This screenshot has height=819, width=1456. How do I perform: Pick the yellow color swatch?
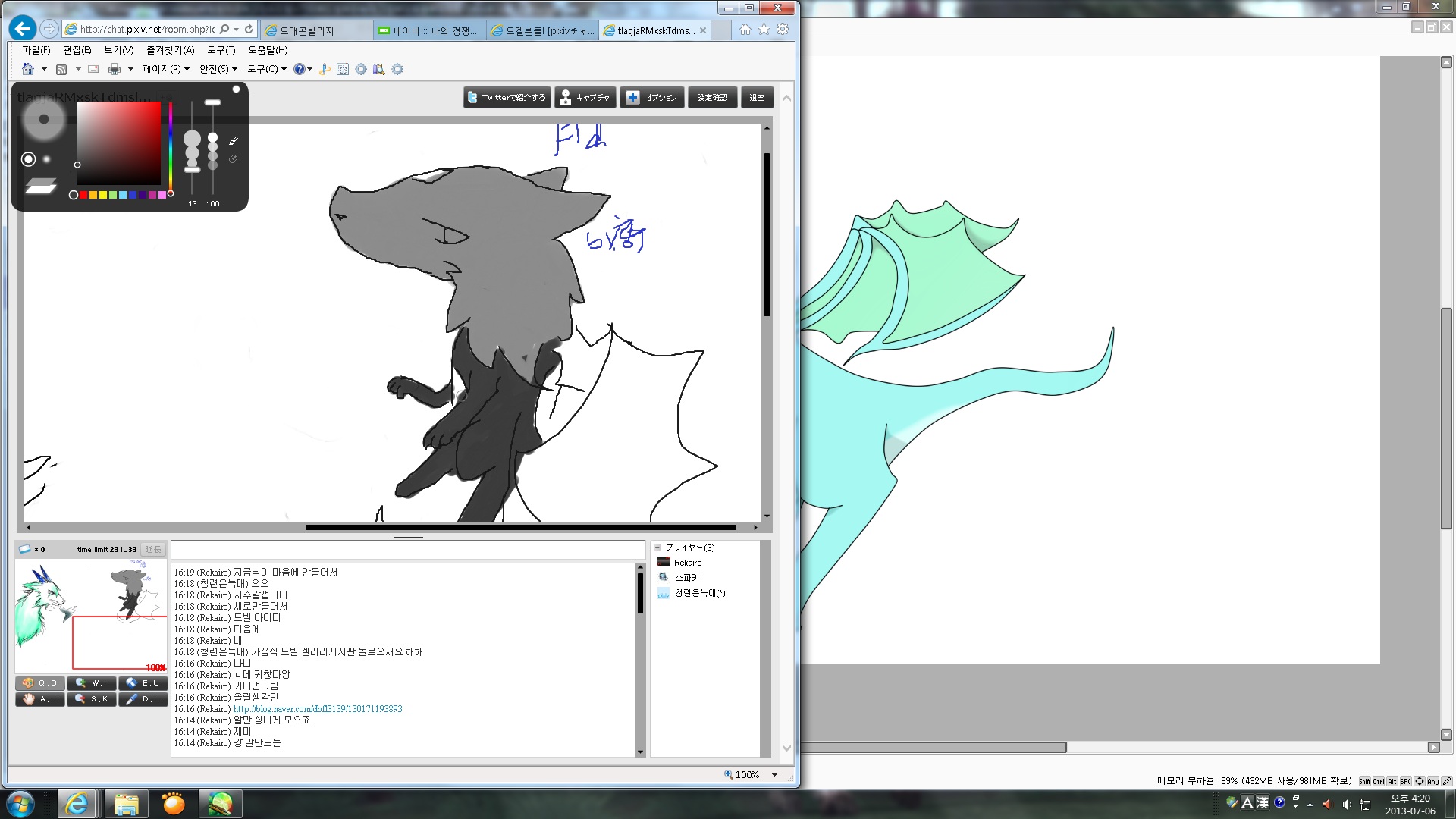point(103,195)
